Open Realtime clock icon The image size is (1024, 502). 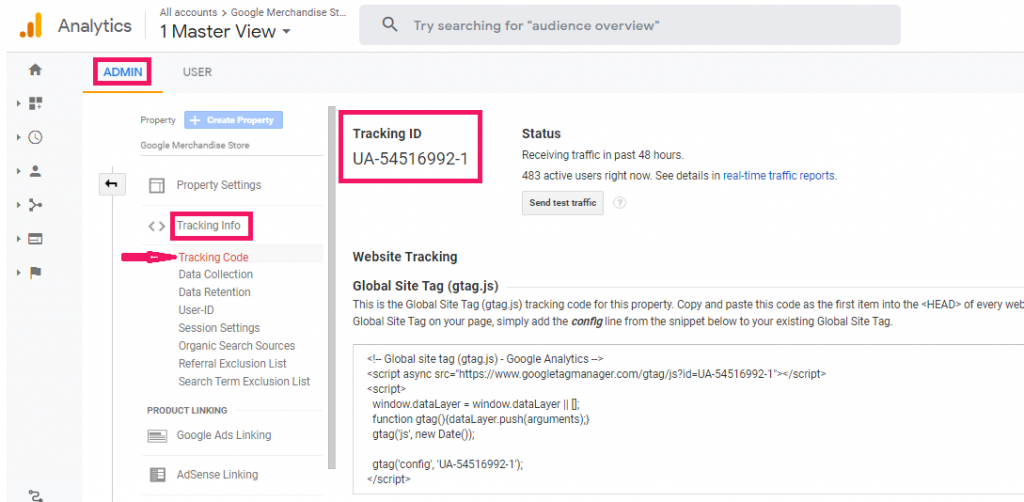[35, 137]
